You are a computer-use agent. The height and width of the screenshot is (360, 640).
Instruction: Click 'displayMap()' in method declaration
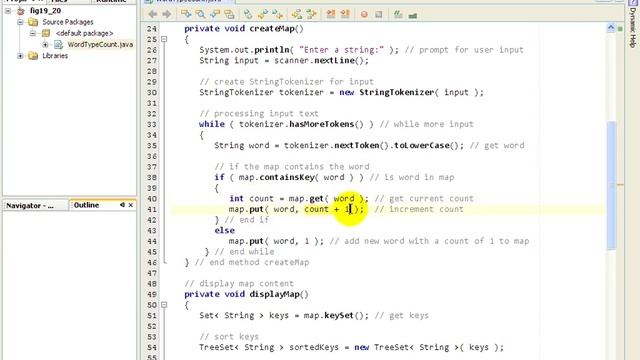pos(279,294)
